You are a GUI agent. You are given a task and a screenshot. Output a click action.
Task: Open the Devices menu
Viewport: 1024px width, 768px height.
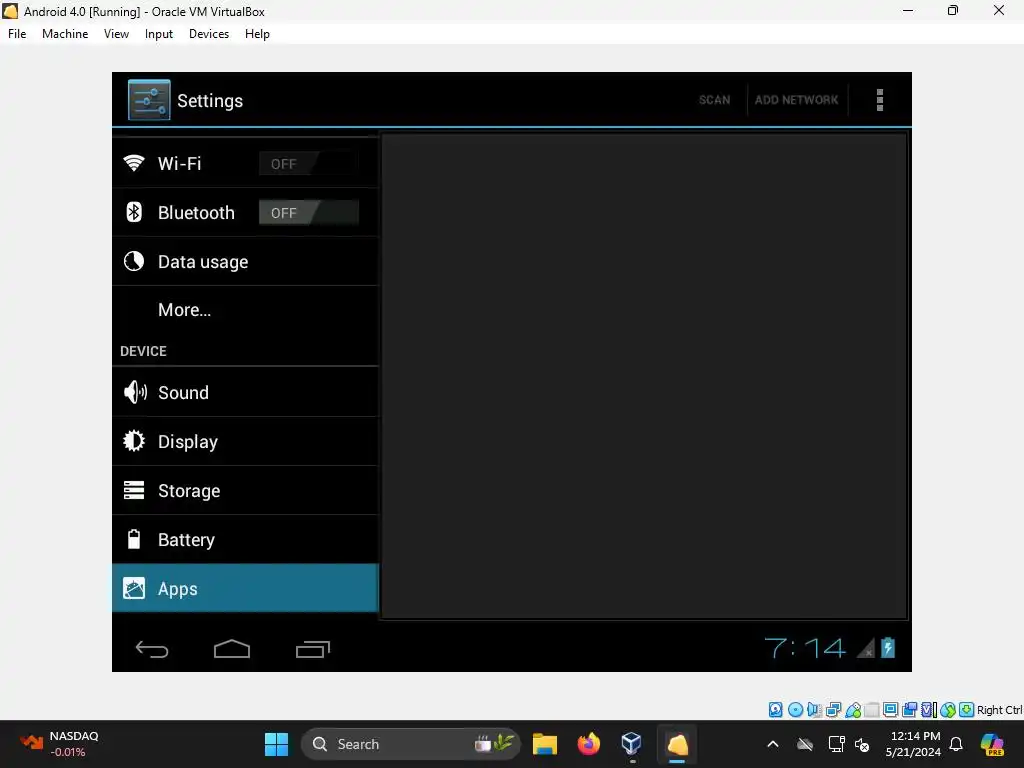(209, 34)
